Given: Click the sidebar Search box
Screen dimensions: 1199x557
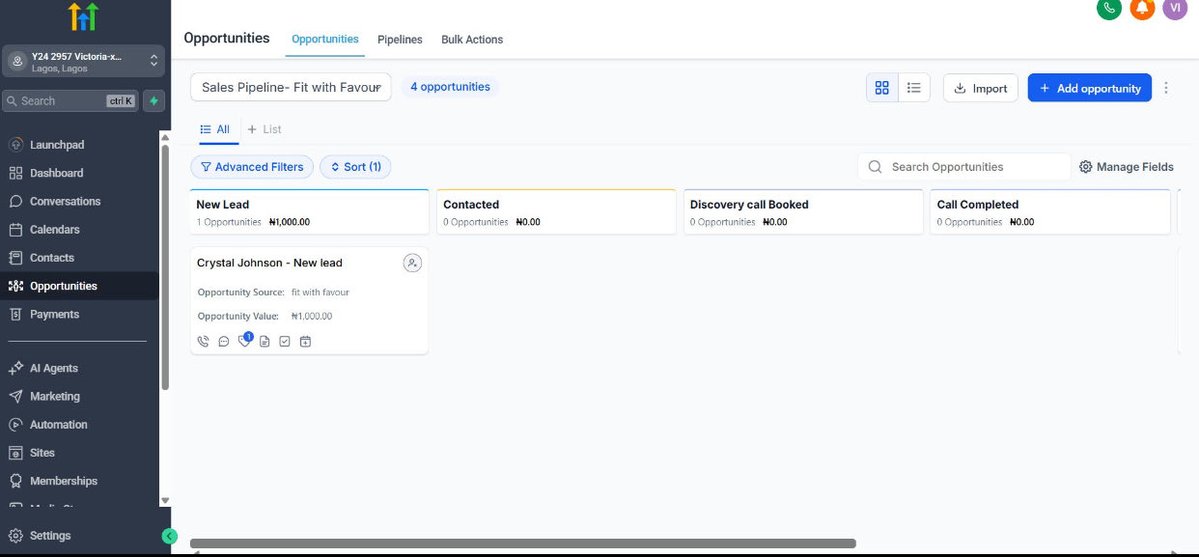Looking at the screenshot, I should point(70,101).
